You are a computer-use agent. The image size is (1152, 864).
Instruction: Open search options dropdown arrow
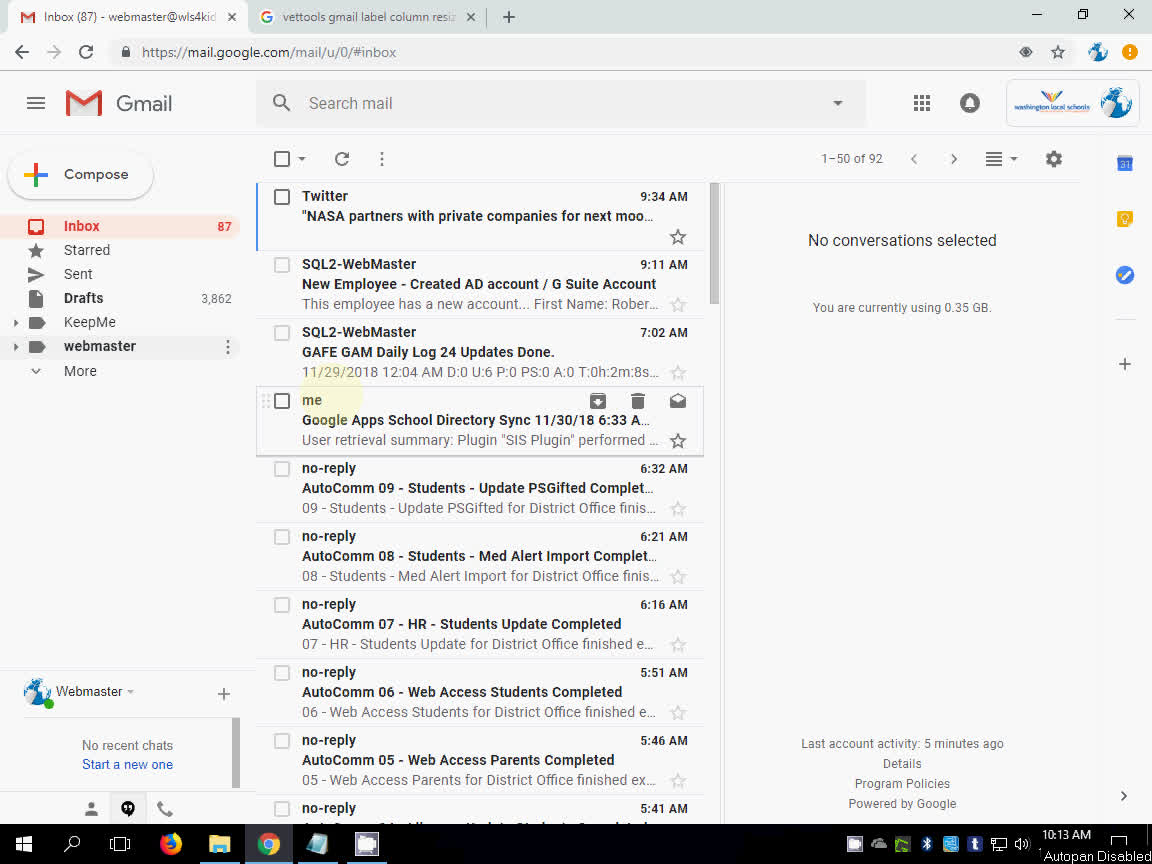point(837,103)
